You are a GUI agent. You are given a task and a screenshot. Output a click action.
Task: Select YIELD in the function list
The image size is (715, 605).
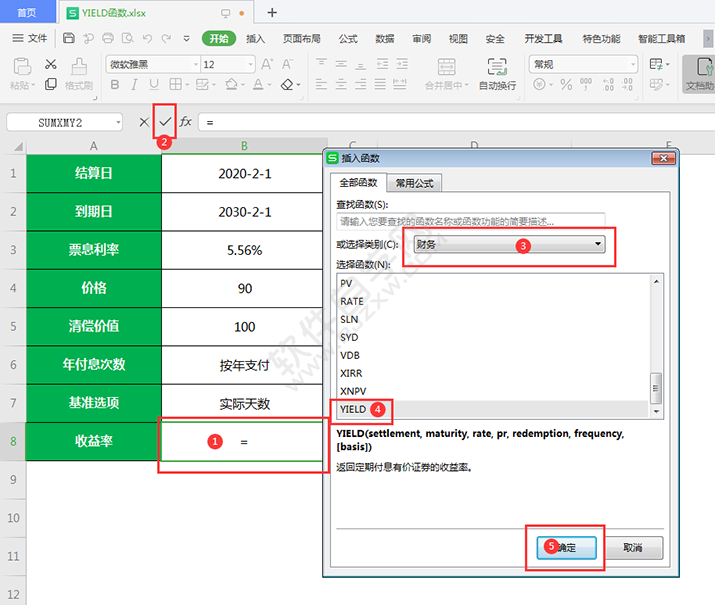point(492,409)
